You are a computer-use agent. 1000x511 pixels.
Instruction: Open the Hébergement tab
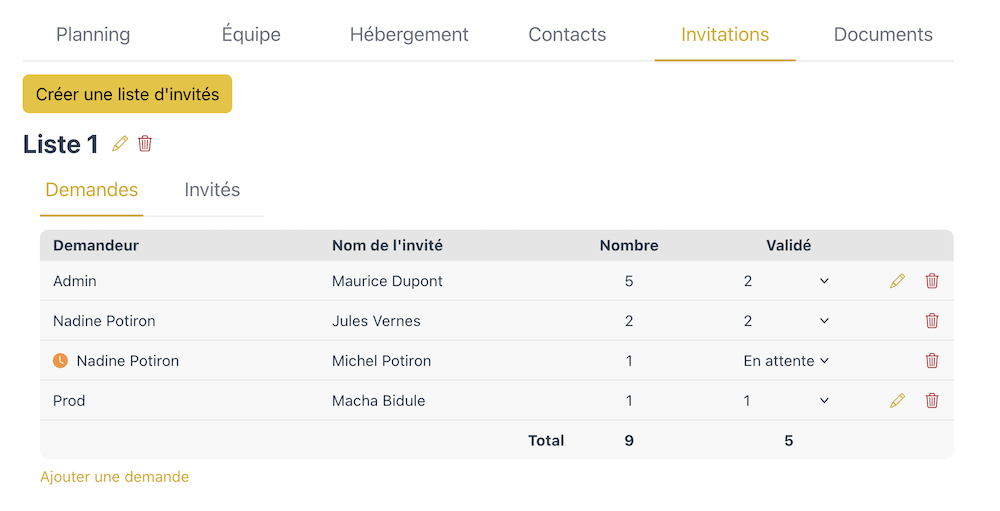(409, 34)
